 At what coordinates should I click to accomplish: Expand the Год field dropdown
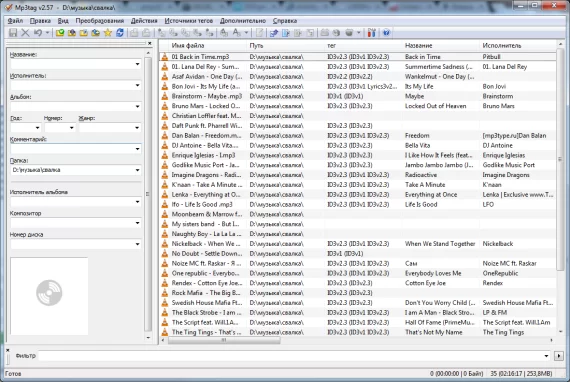click(37, 128)
